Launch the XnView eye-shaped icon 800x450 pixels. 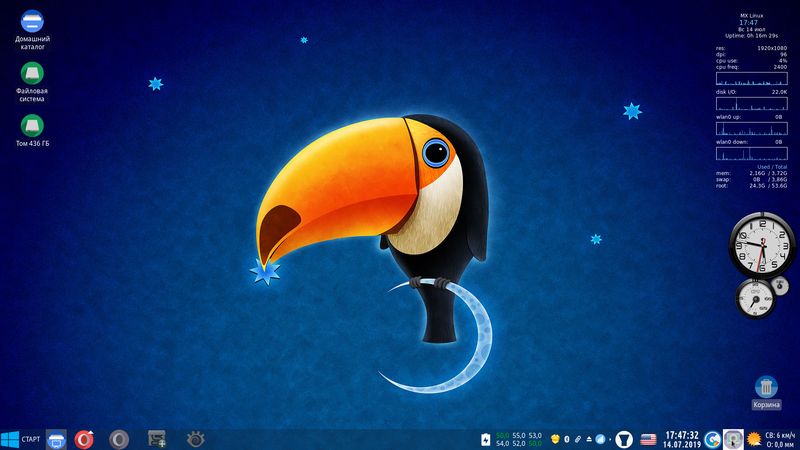195,439
